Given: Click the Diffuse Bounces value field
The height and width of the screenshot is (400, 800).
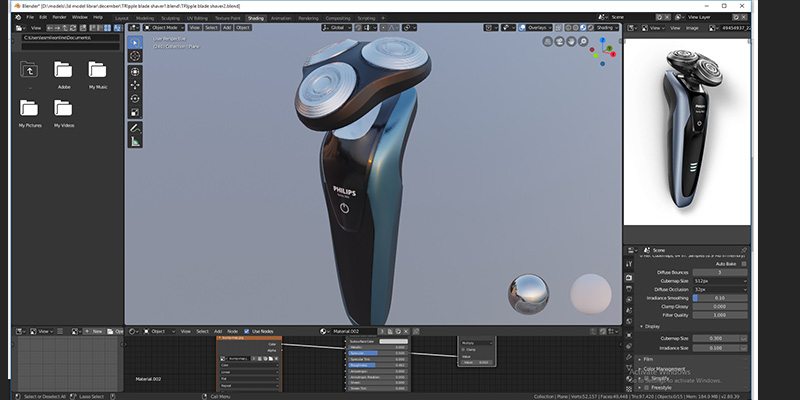Looking at the screenshot, I should point(720,272).
